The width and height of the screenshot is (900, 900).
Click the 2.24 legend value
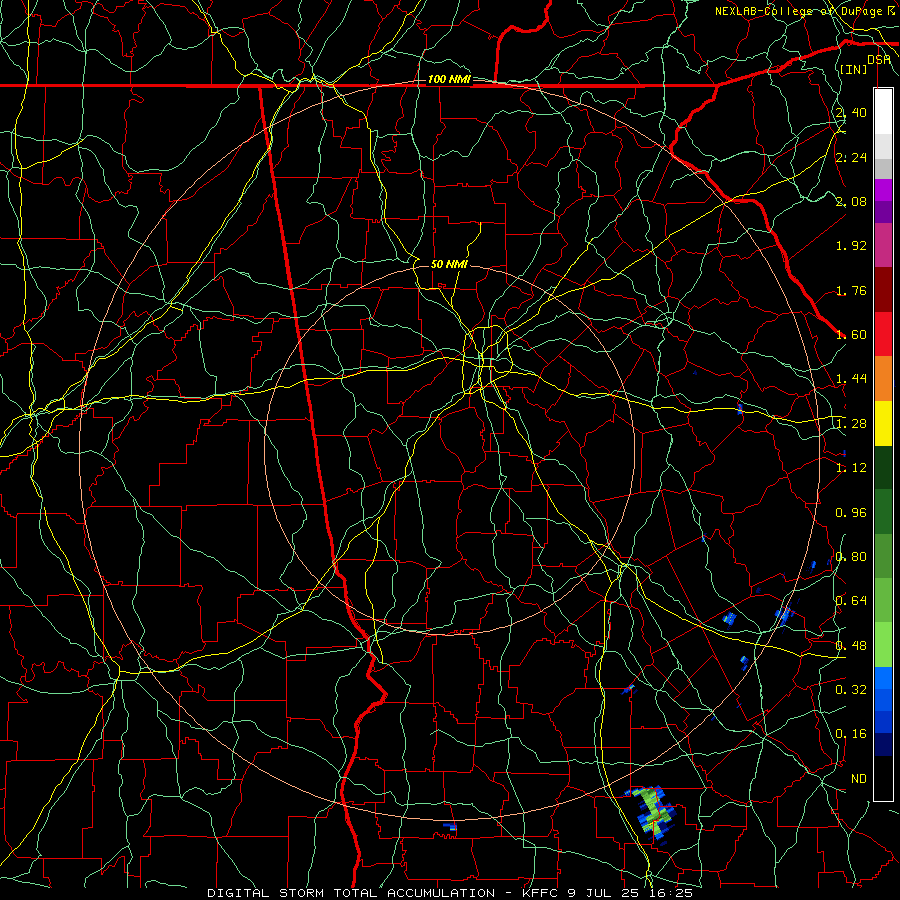851,157
